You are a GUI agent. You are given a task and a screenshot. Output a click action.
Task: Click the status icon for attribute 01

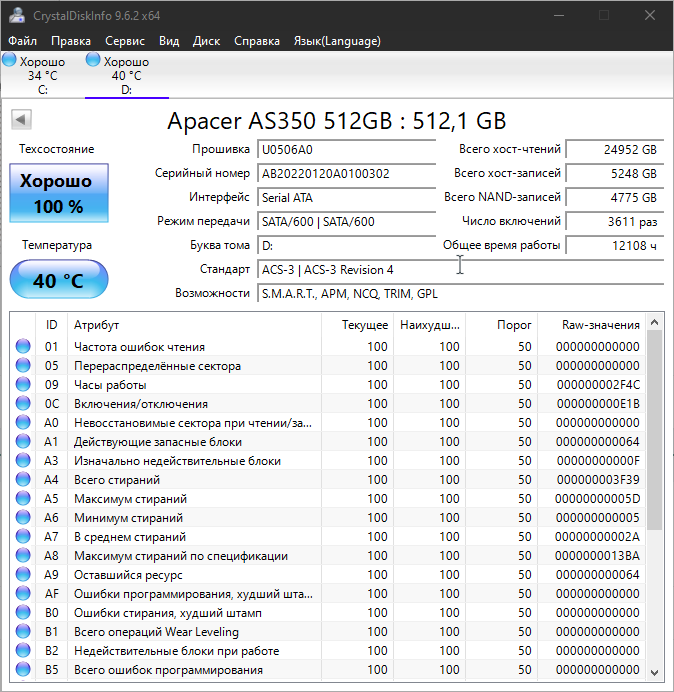click(23, 347)
